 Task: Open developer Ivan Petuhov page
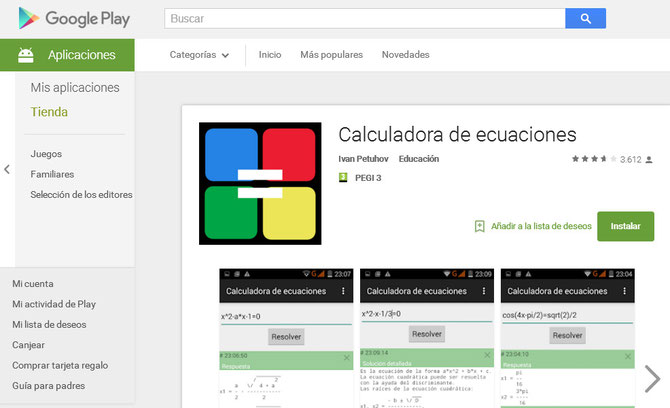coord(363,159)
